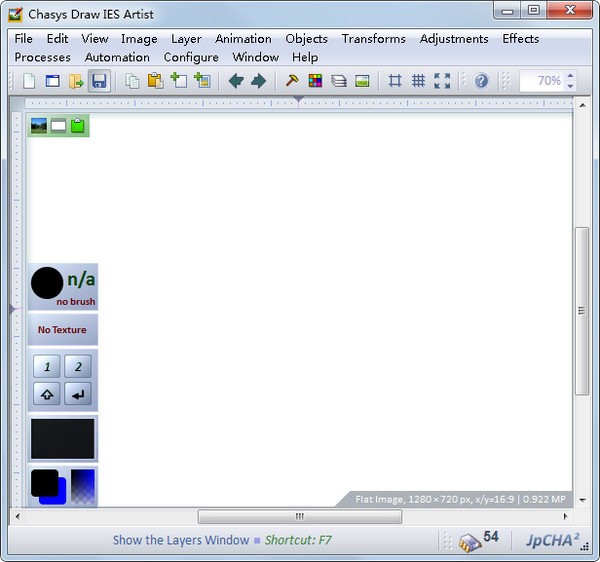600x562 pixels.
Task: Paste from the clipboard icon
Action: pyautogui.click(x=155, y=80)
